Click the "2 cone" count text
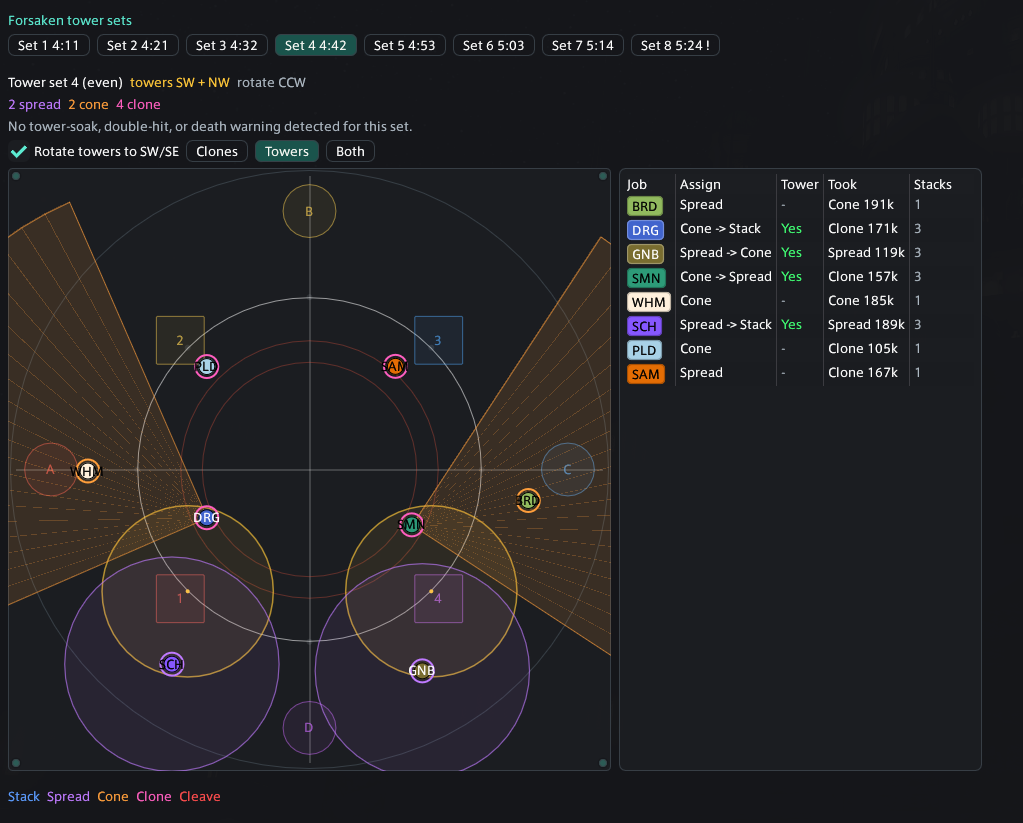The image size is (1023, 823). (x=88, y=104)
